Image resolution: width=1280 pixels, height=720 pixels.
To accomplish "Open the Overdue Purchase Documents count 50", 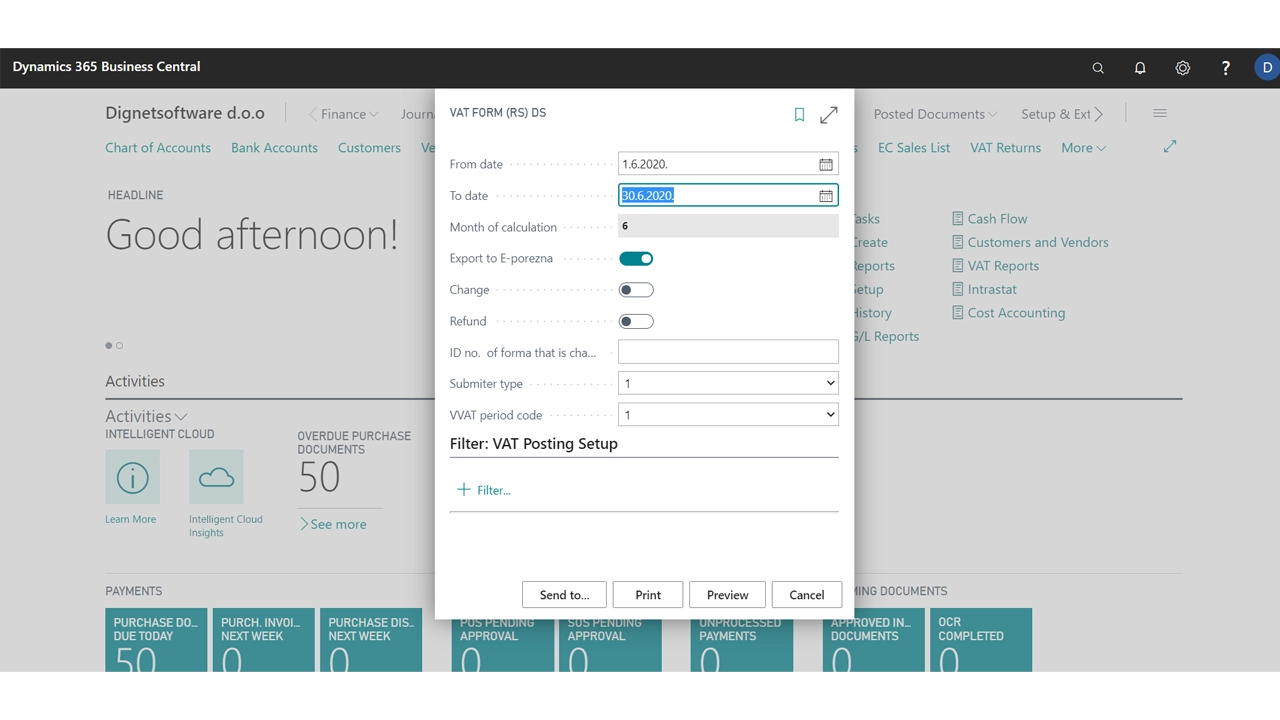I will click(319, 478).
